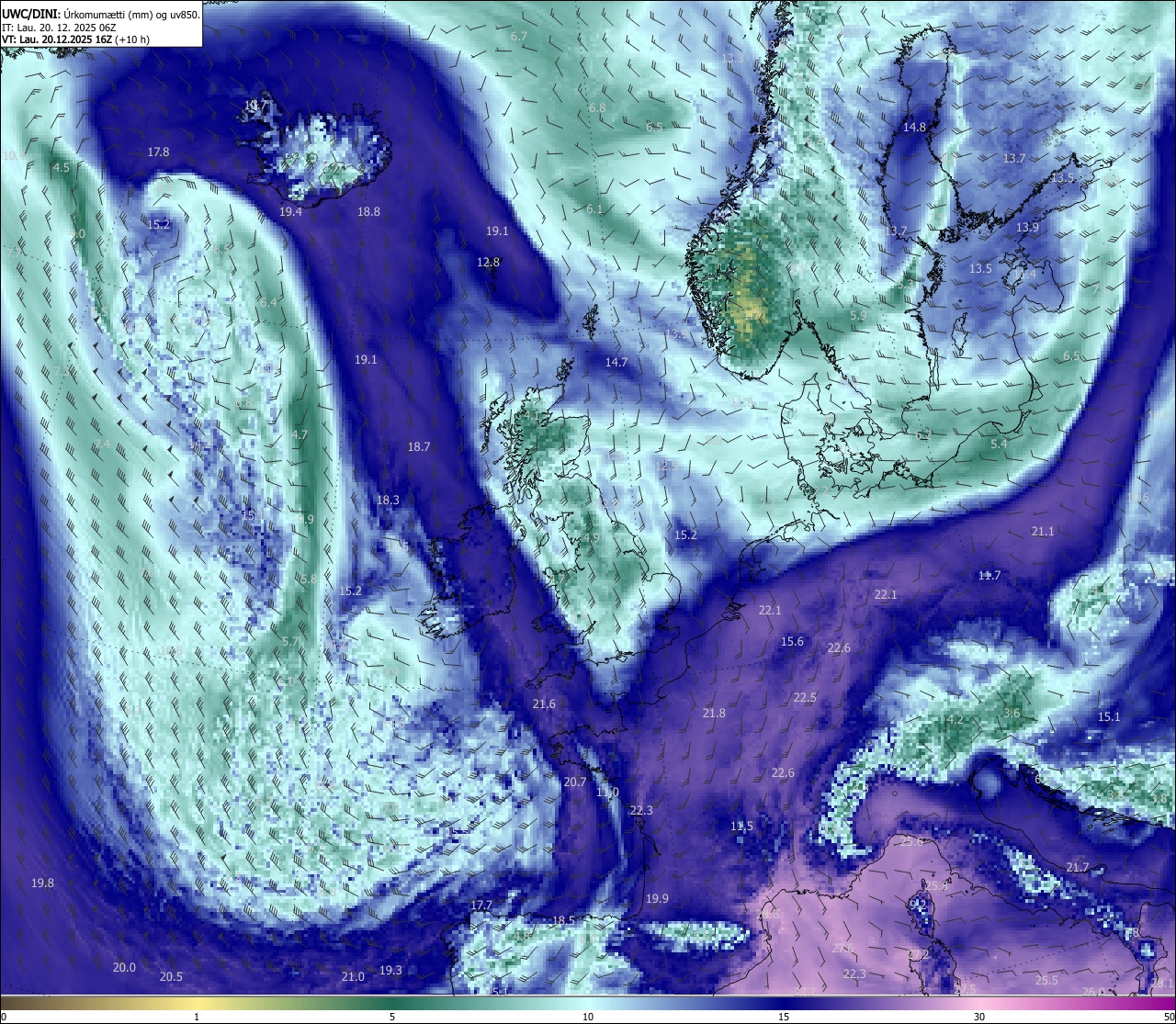1176x1024 pixels.
Task: Click the 25.5 value in the lower right
Action: [x=1046, y=980]
